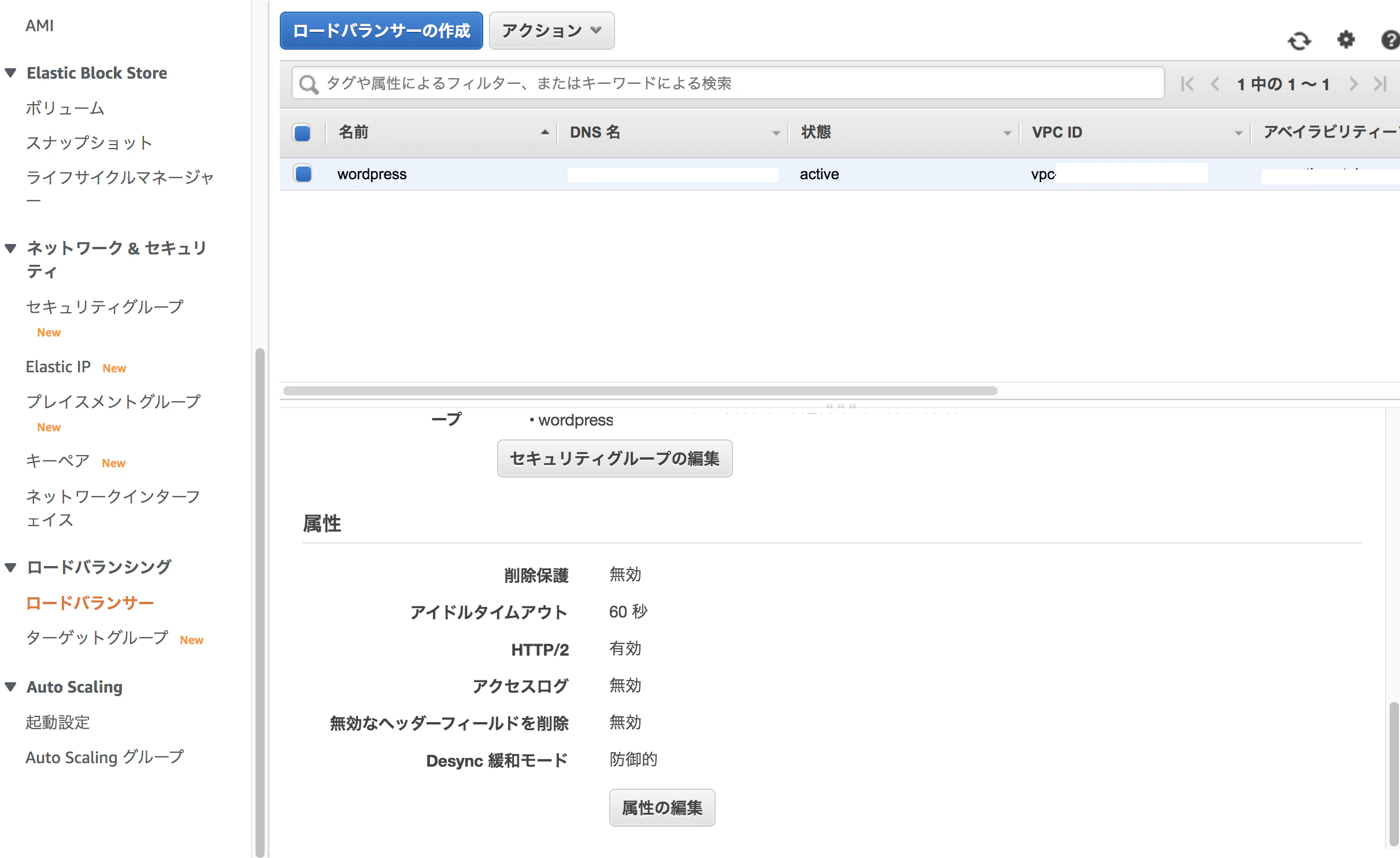Viewport: 1400px width, 858px height.
Task: Collapse the Auto Scaling section
Action: point(10,687)
